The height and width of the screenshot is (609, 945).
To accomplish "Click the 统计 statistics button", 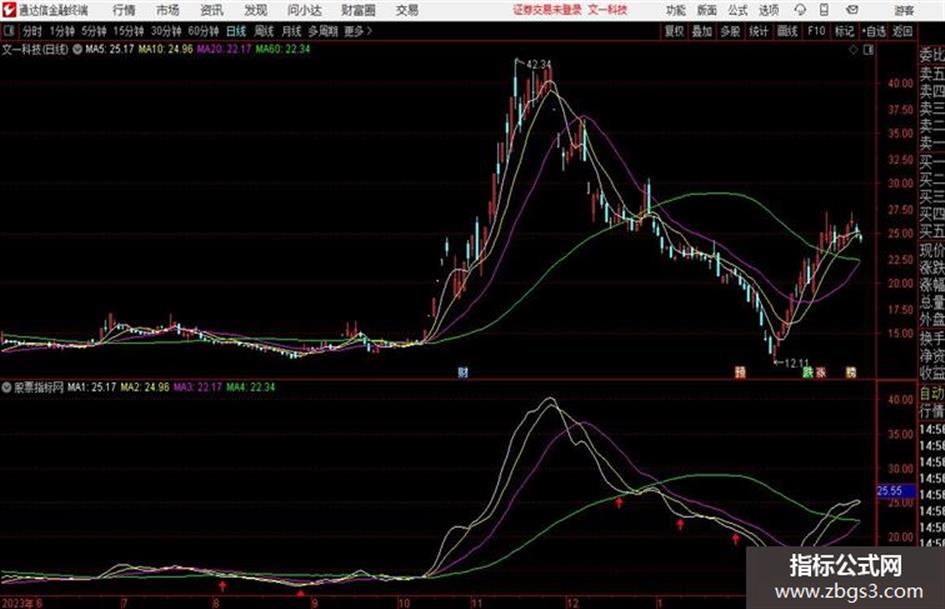I will click(759, 31).
